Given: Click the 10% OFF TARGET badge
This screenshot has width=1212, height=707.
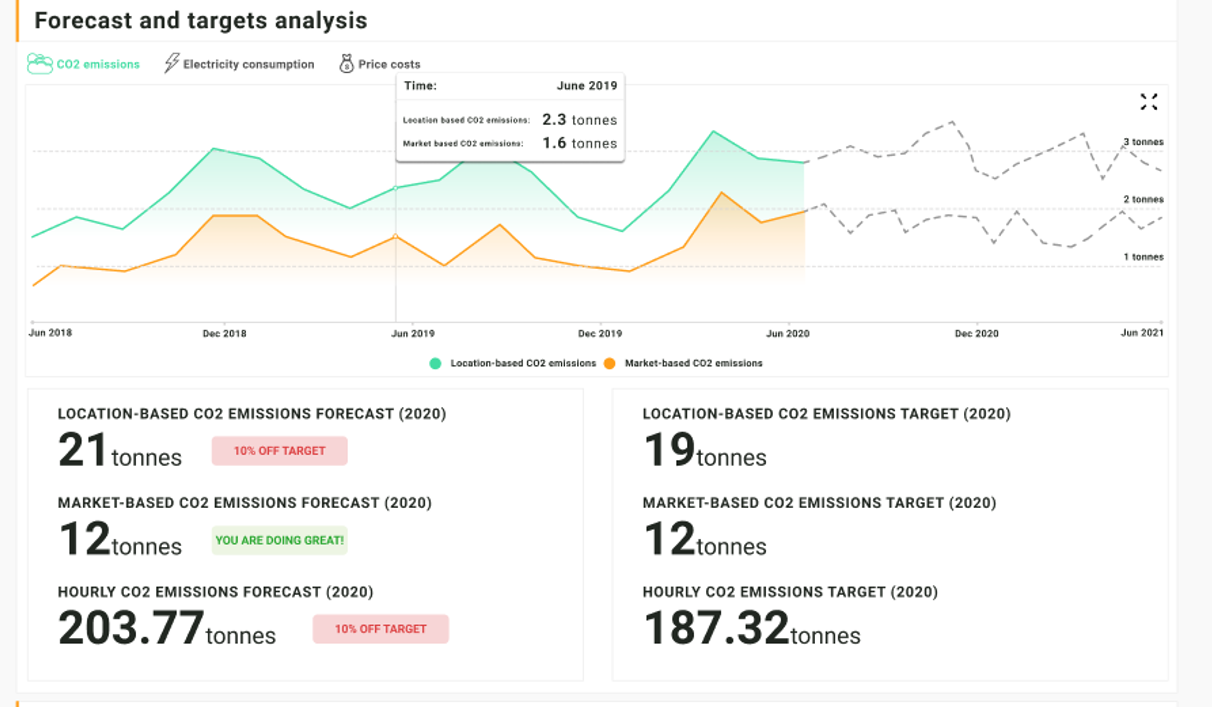Looking at the screenshot, I should [279, 451].
